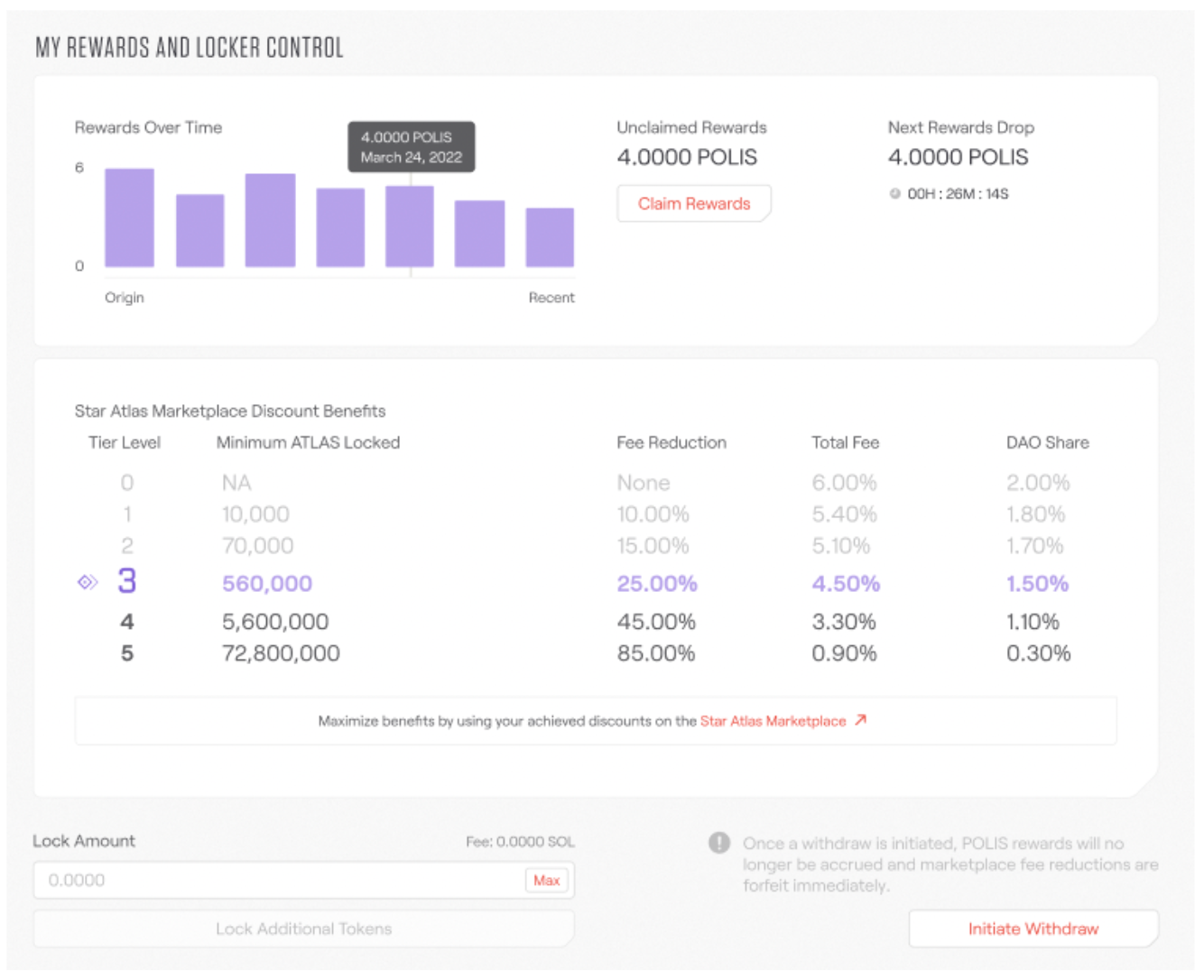
Task: Click the tier 1 row with 10,000
Action: pos(255,514)
